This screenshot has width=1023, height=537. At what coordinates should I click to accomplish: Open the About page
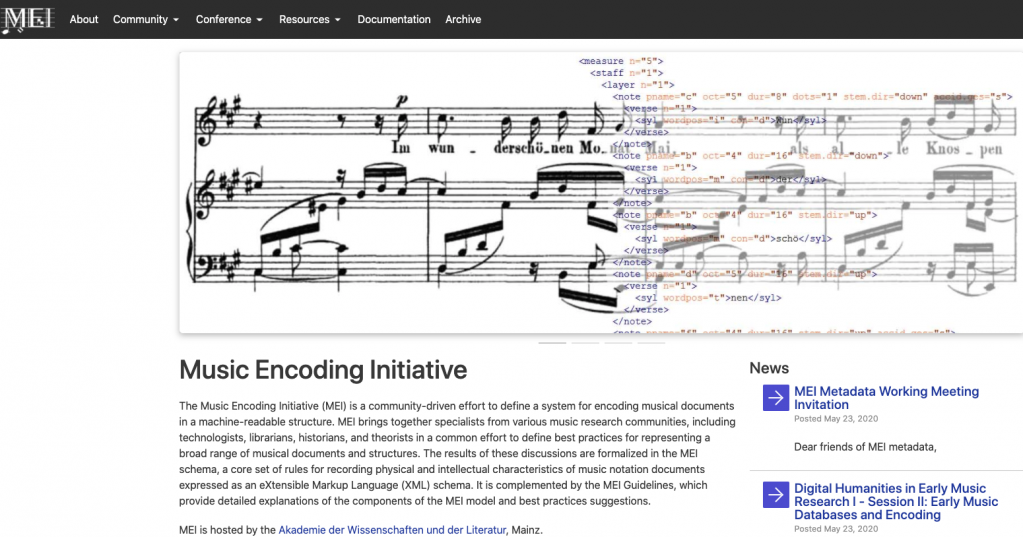coord(84,20)
